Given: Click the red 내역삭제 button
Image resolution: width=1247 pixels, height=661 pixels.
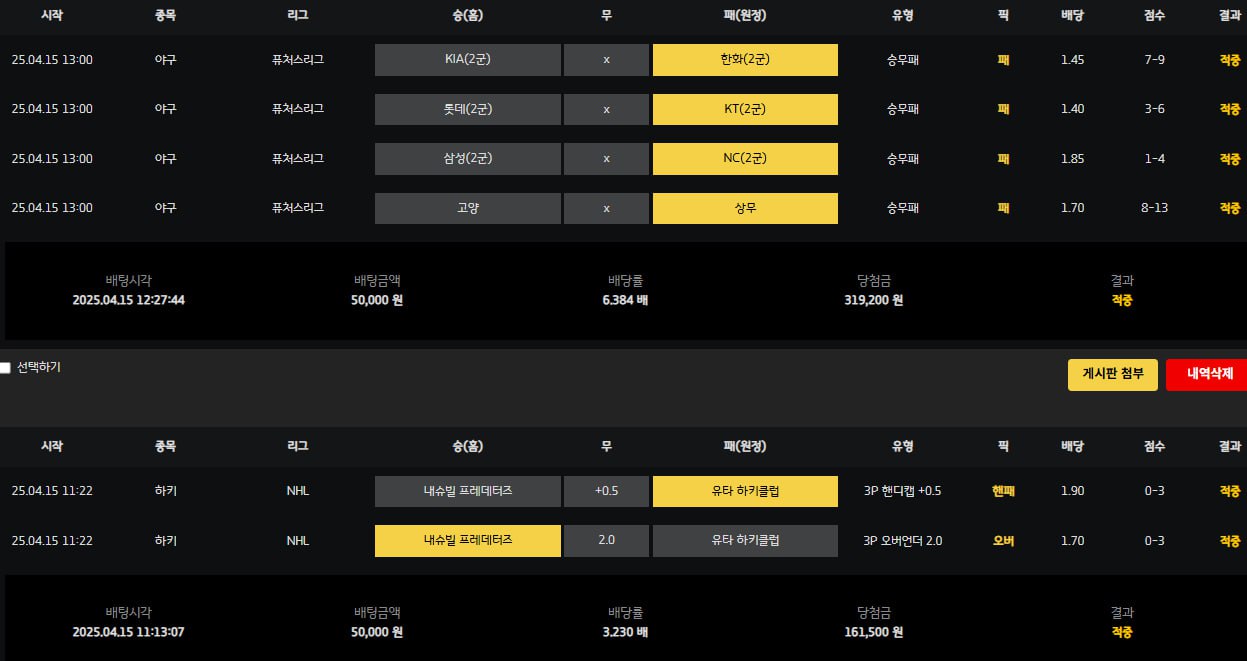Looking at the screenshot, I should [x=1206, y=374].
